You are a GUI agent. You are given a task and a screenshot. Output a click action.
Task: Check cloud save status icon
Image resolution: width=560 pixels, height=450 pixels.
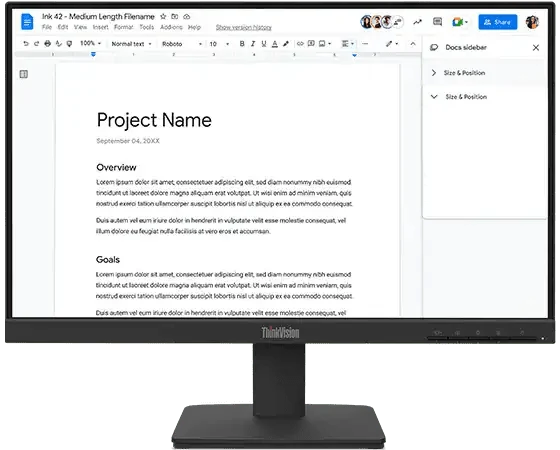coord(186,16)
